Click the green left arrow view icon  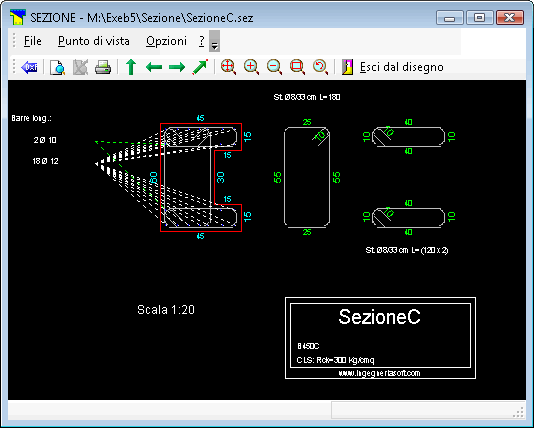(x=154, y=67)
